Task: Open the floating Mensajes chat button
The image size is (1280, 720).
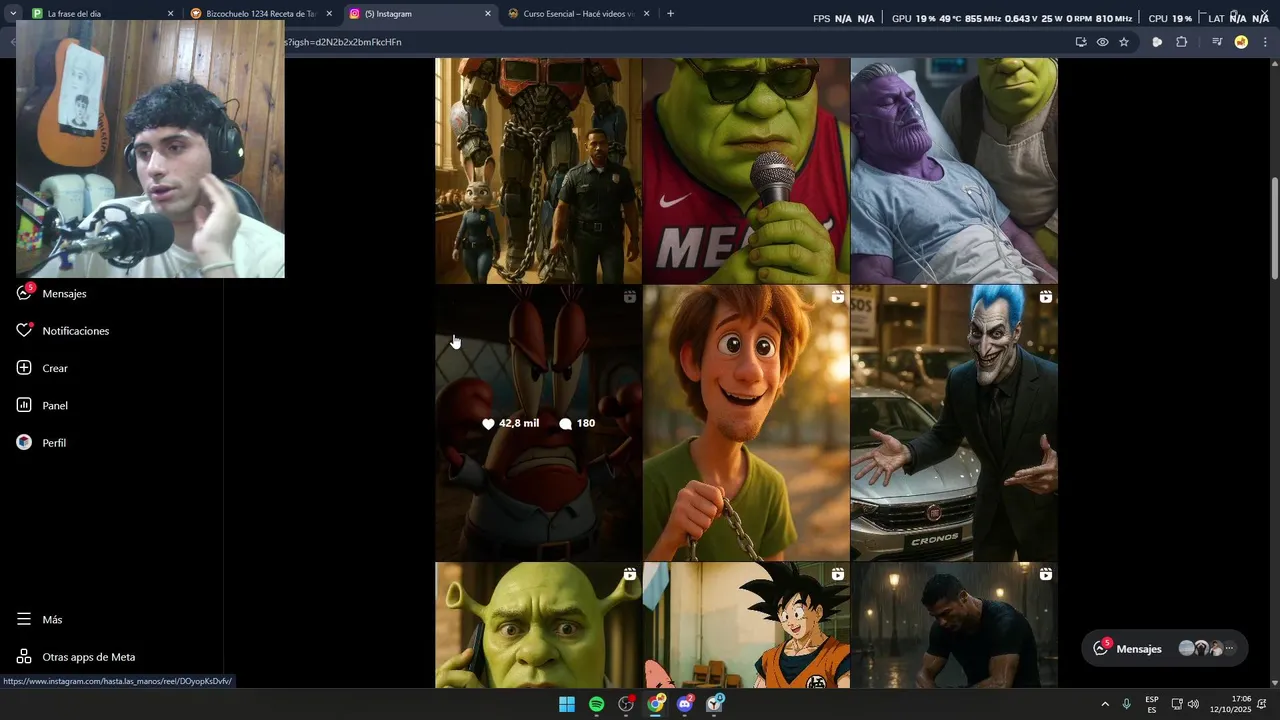Action: (1165, 648)
